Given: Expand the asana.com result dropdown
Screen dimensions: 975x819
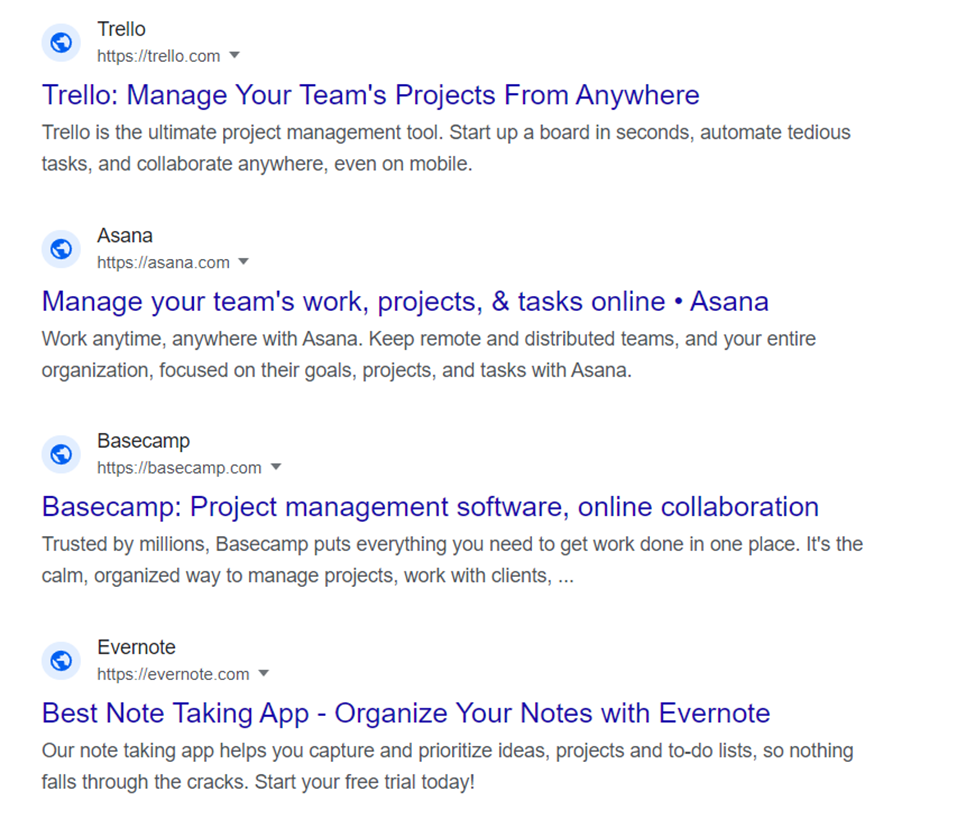Looking at the screenshot, I should coord(244,262).
